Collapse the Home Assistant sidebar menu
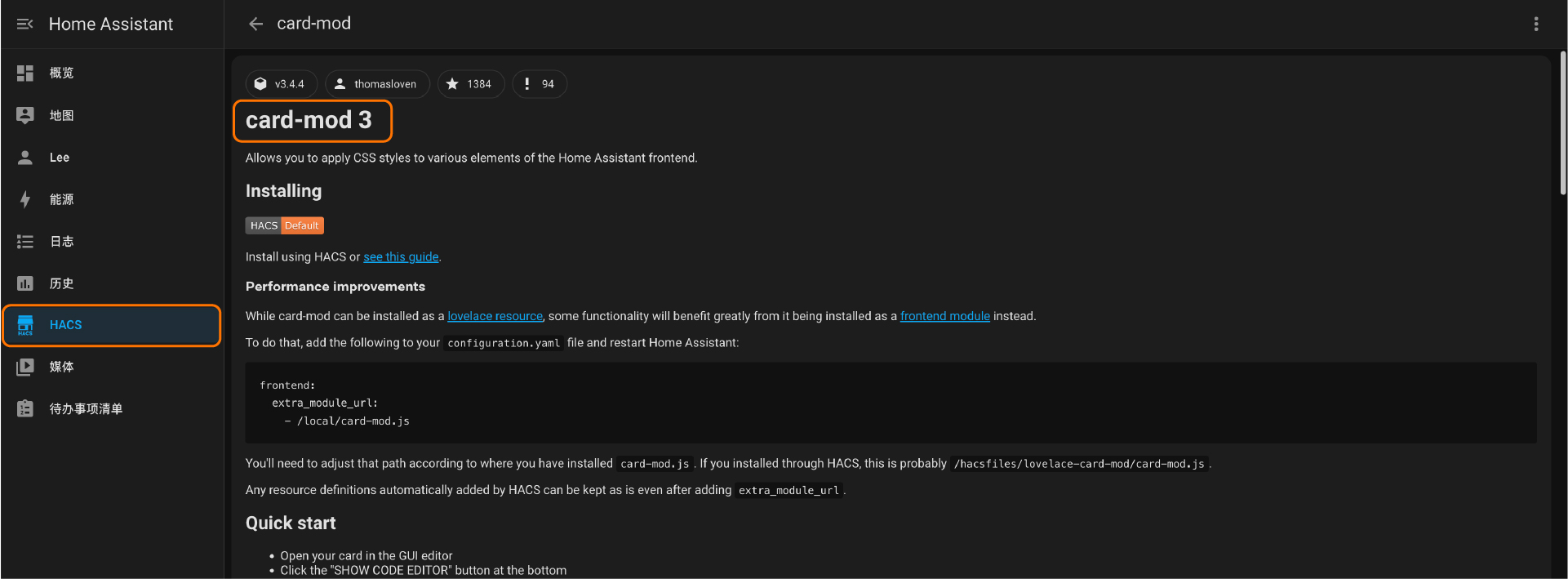Viewport: 1568px width, 579px height. click(24, 24)
